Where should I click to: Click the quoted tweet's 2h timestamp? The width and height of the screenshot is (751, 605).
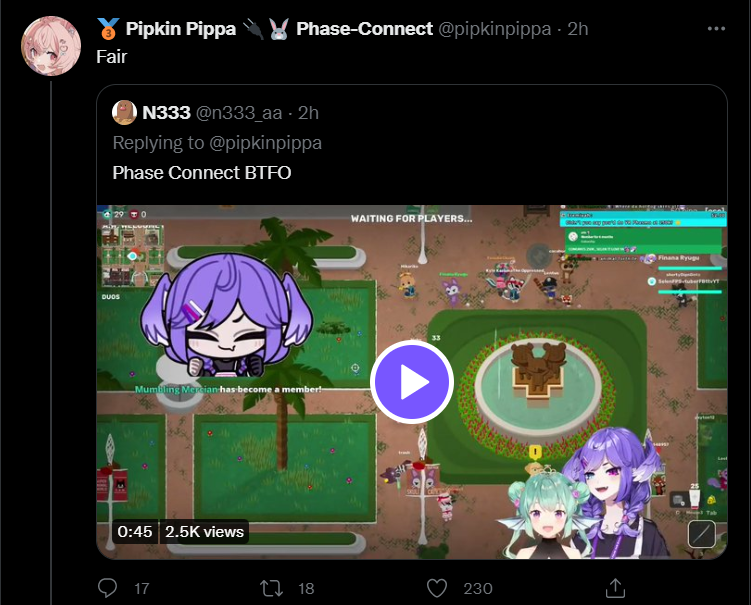click(x=308, y=113)
